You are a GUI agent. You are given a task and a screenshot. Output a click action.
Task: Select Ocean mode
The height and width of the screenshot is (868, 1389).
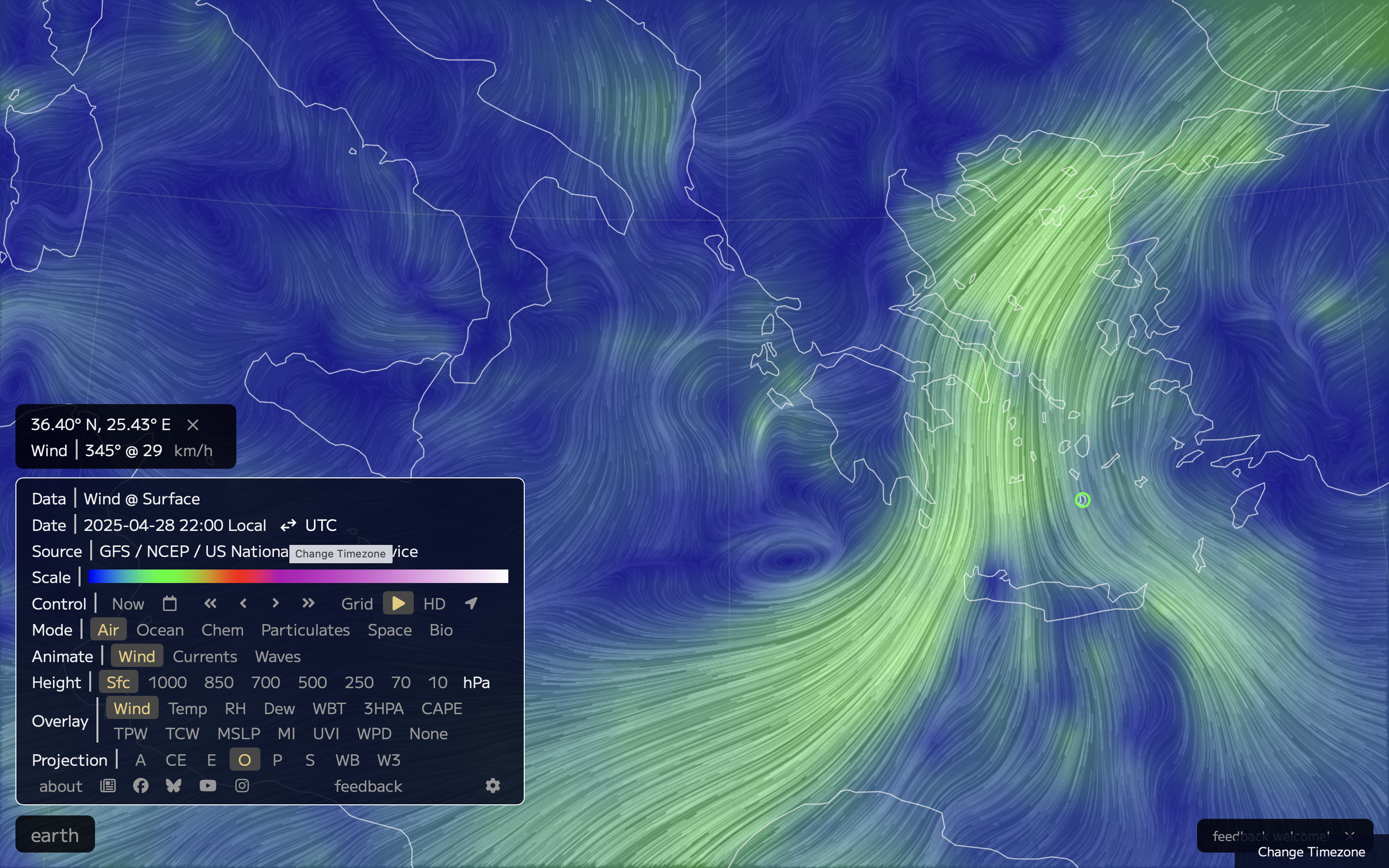[x=160, y=630]
